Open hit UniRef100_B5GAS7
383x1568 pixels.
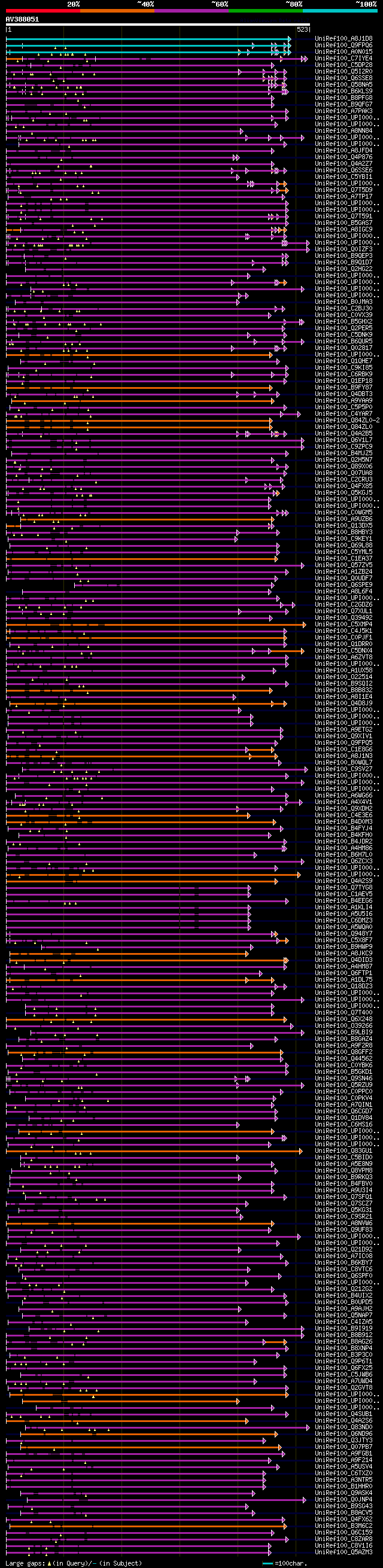[x=344, y=223]
